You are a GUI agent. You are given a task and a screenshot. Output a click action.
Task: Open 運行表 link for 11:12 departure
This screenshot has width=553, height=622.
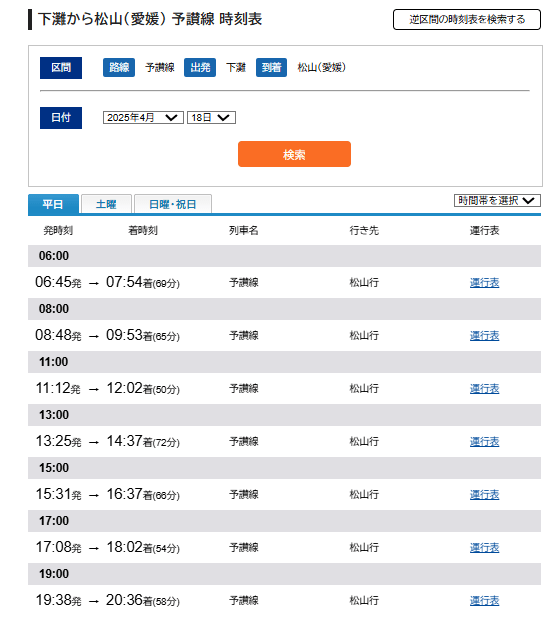(484, 389)
